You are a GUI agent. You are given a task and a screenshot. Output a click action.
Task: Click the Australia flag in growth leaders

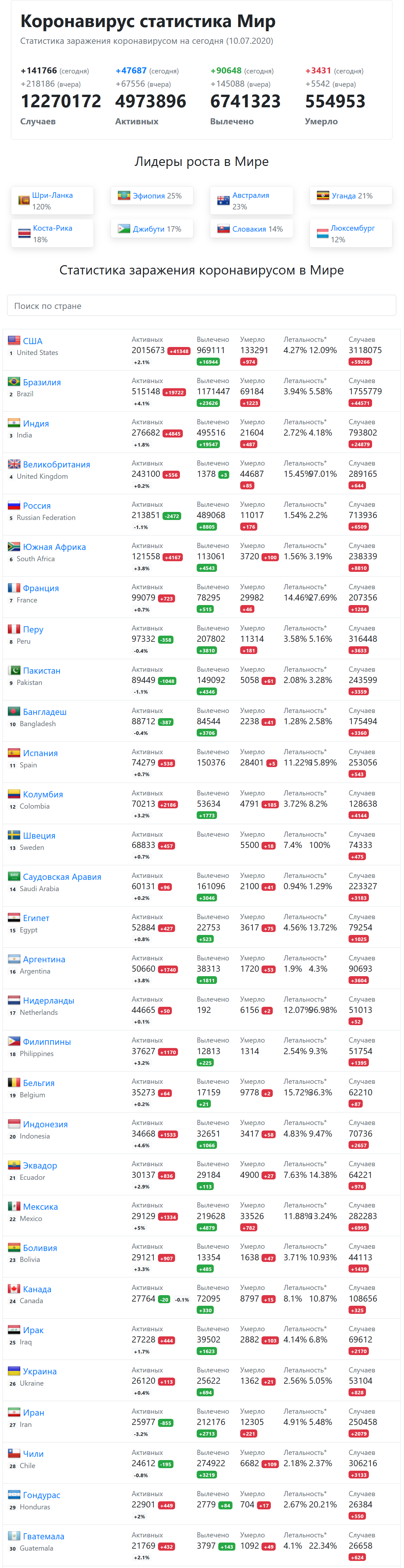224,200
